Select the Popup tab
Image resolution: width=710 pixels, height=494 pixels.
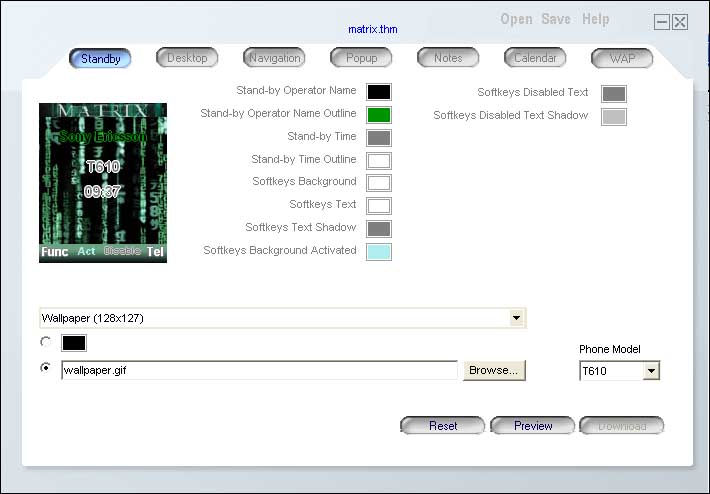[361, 58]
